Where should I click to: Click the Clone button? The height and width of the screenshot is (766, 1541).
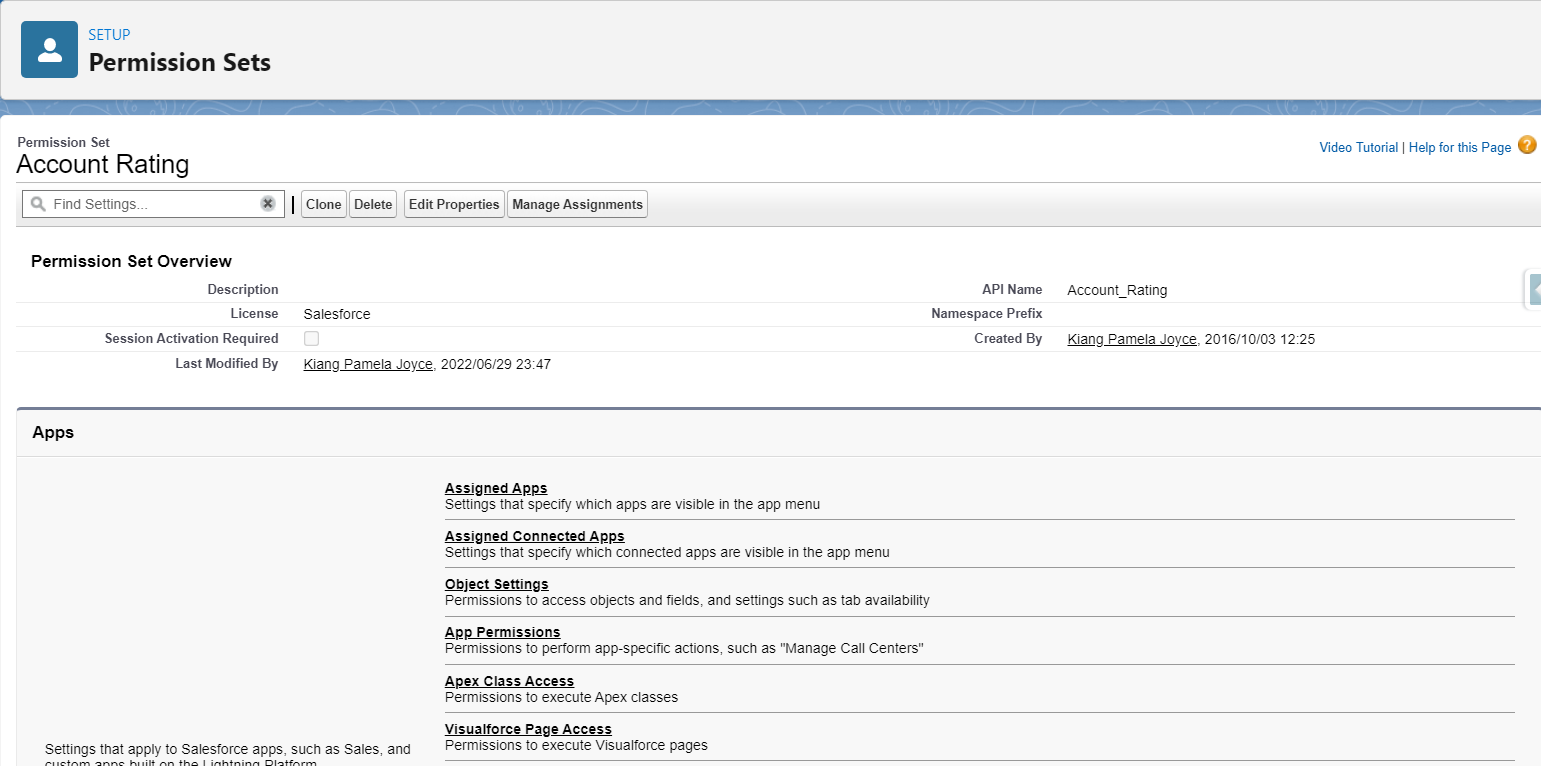[x=323, y=204]
